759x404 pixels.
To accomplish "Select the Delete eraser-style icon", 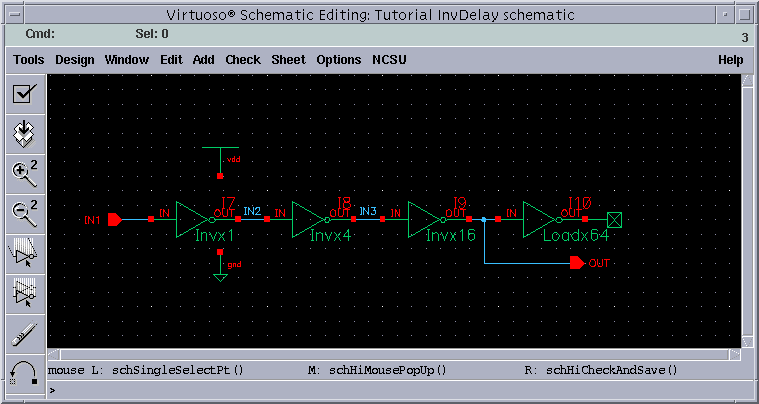I will pos(25,333).
